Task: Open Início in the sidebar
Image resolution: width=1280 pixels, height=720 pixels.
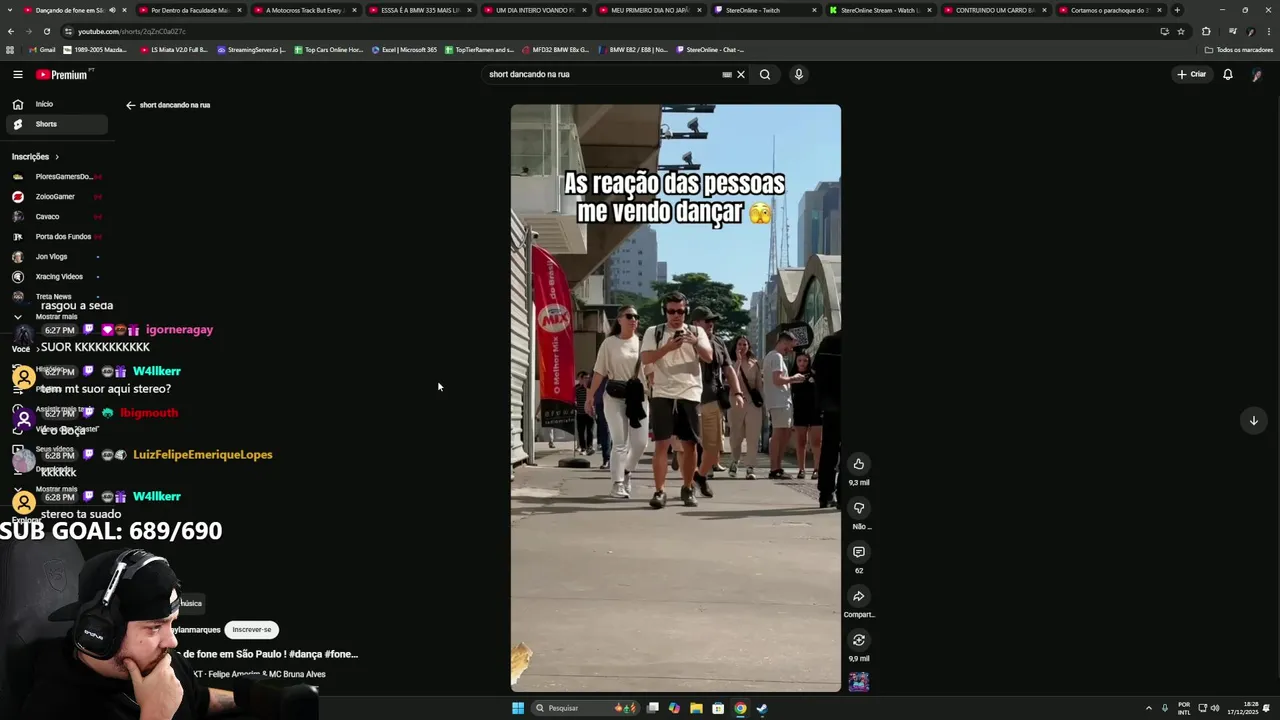Action: coord(56,104)
